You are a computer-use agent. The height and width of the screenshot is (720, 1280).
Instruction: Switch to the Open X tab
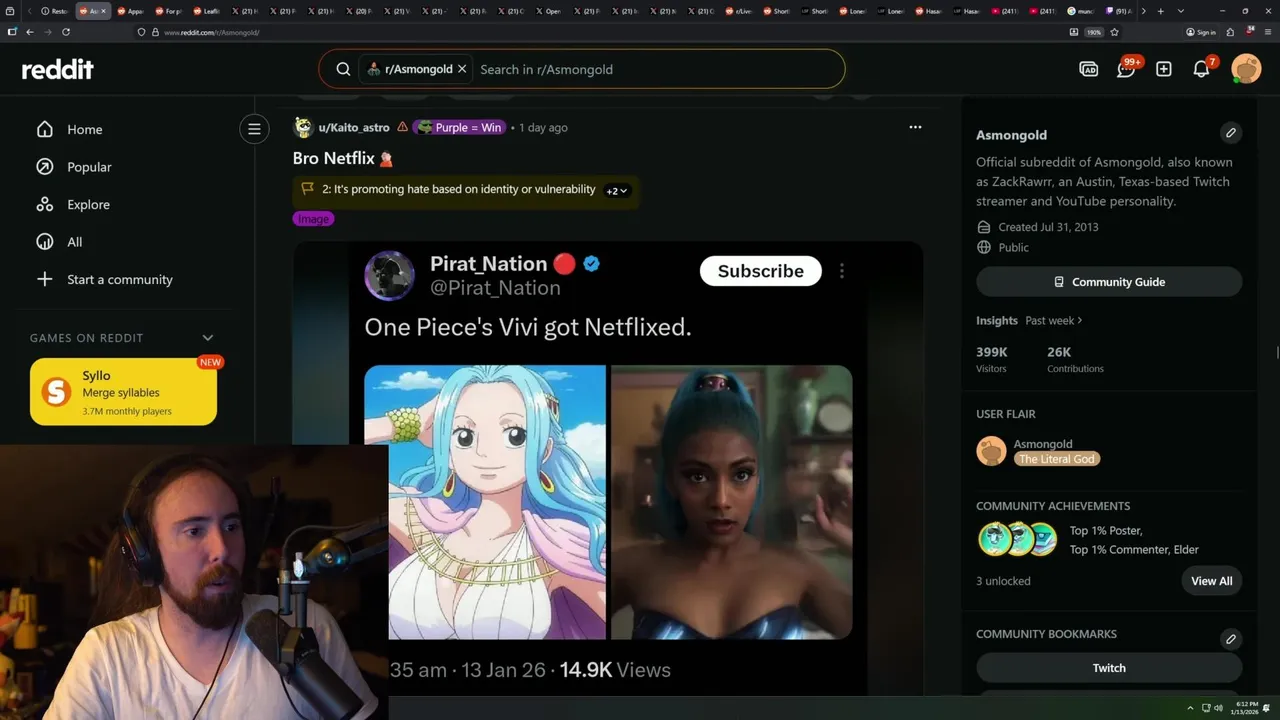549,11
